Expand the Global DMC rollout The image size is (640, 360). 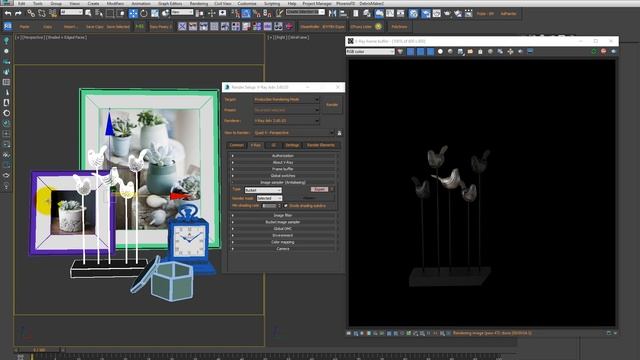tap(282, 229)
